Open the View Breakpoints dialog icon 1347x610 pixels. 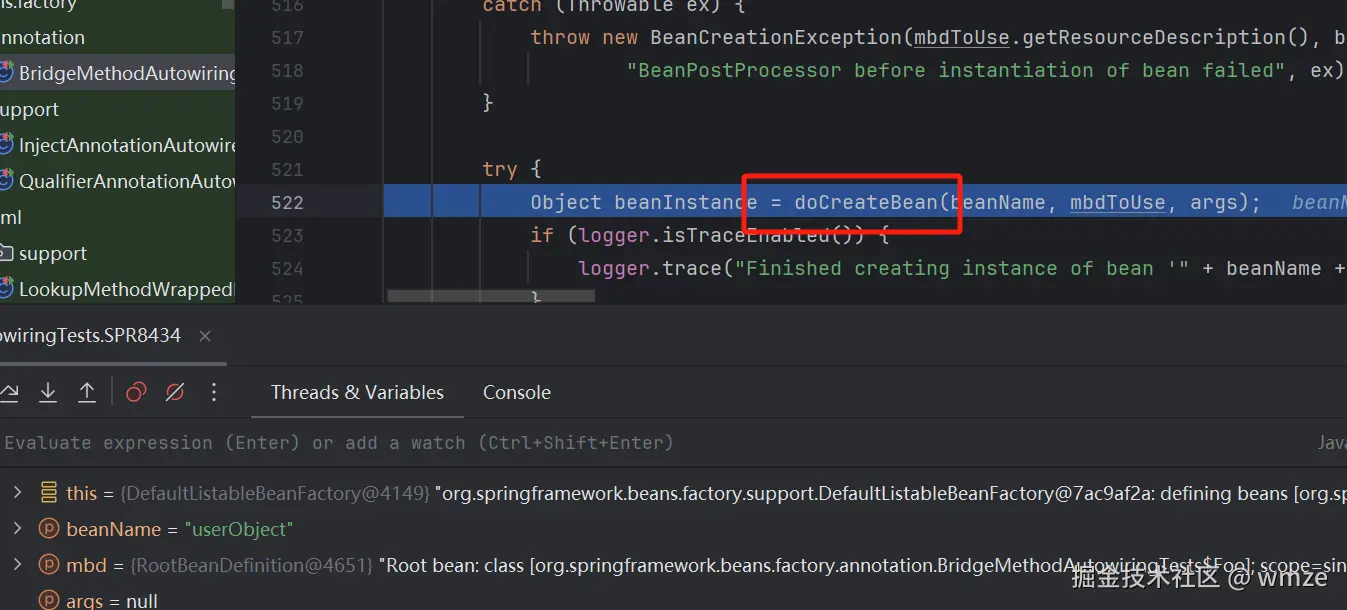pos(136,393)
